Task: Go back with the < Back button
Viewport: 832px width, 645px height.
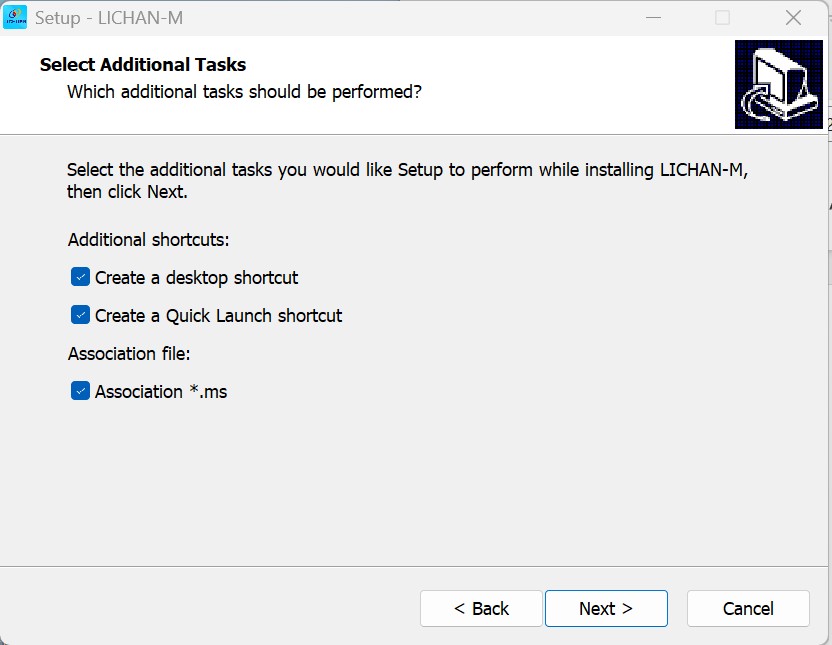Action: click(481, 608)
